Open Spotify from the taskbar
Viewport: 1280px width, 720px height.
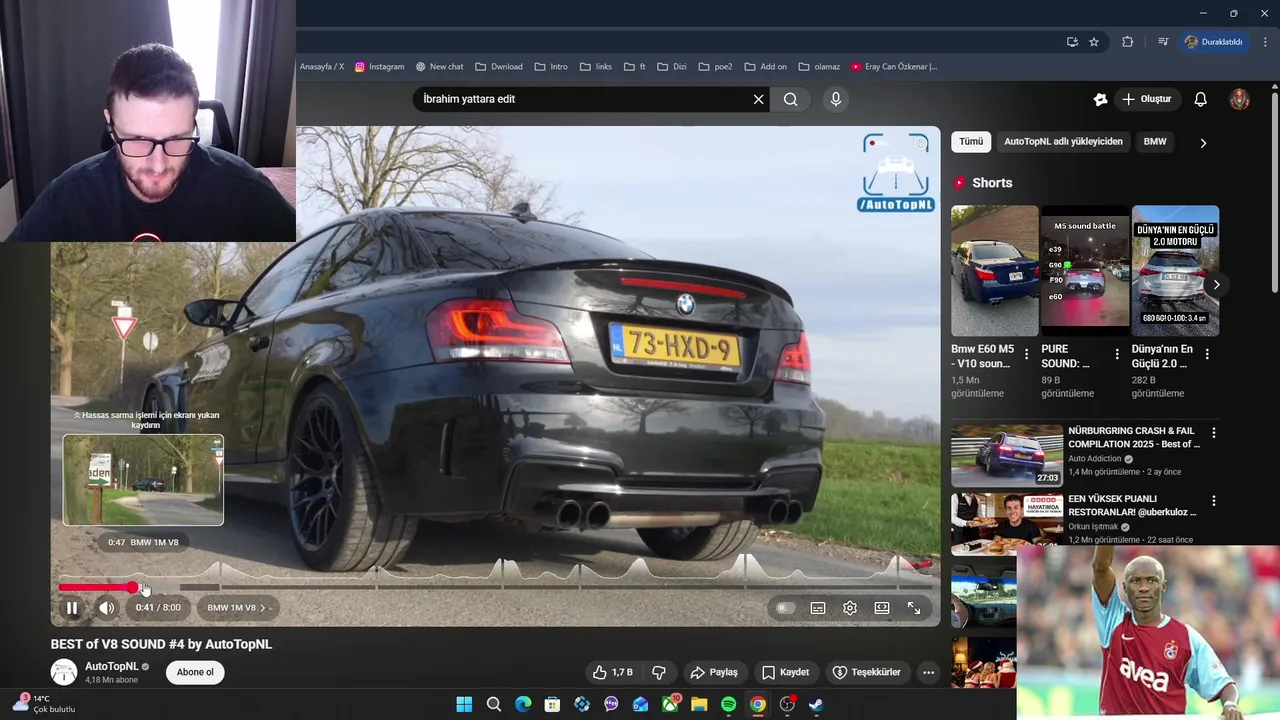point(728,704)
